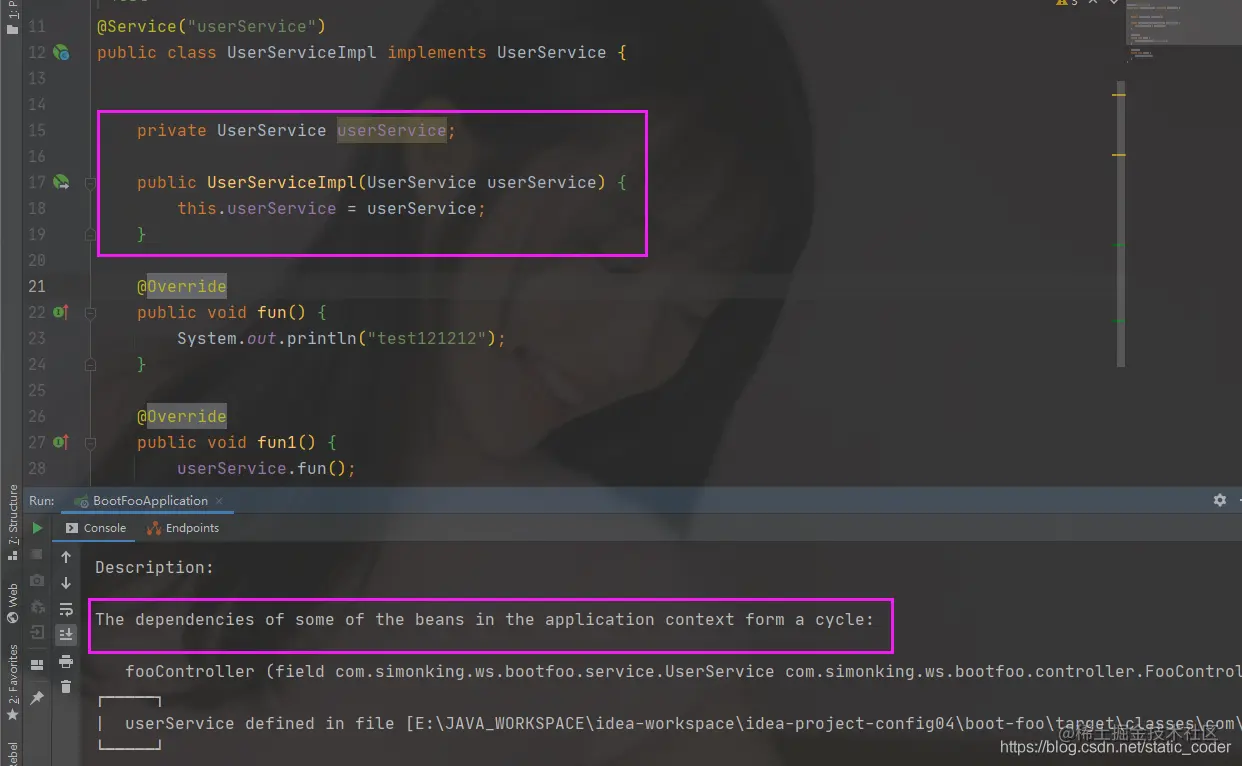Close the BootFooApplication run tab
Viewport: 1242px width, 766px height.
(219, 500)
